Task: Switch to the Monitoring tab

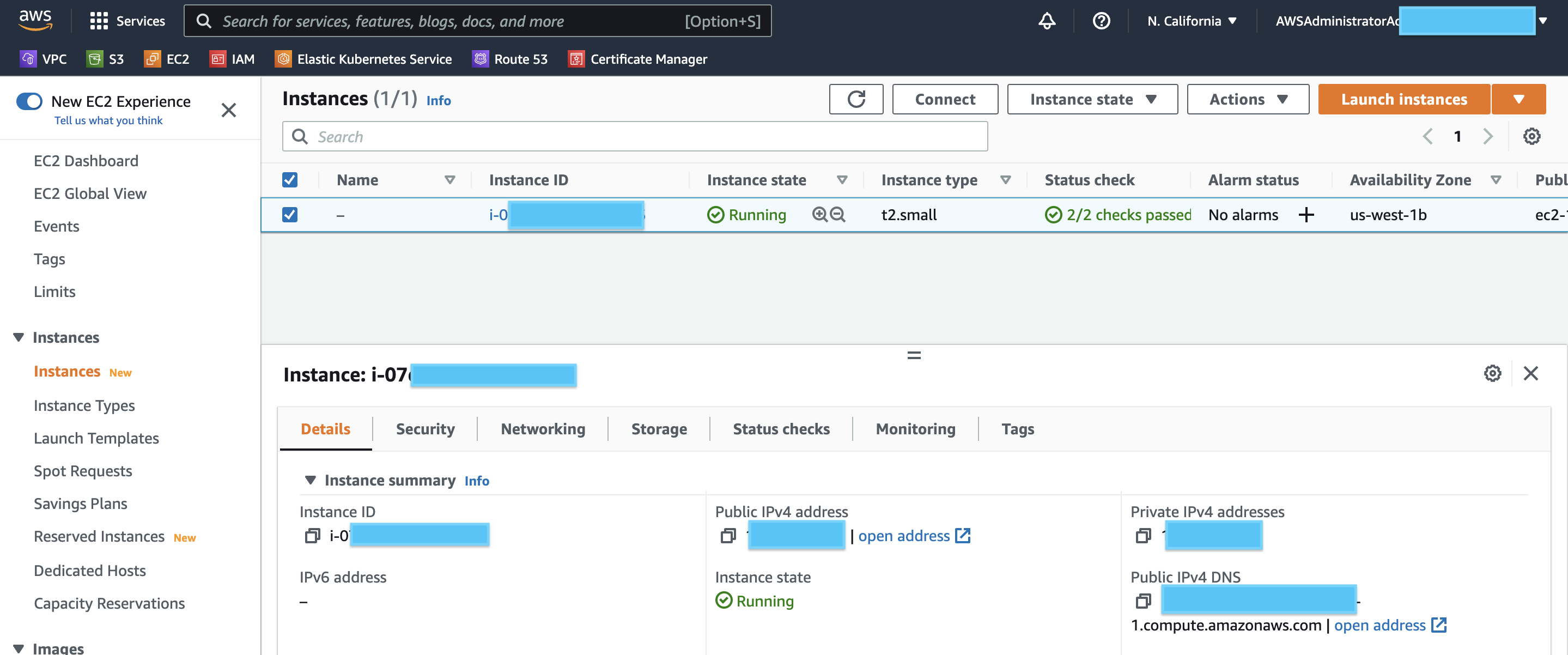Action: point(915,429)
